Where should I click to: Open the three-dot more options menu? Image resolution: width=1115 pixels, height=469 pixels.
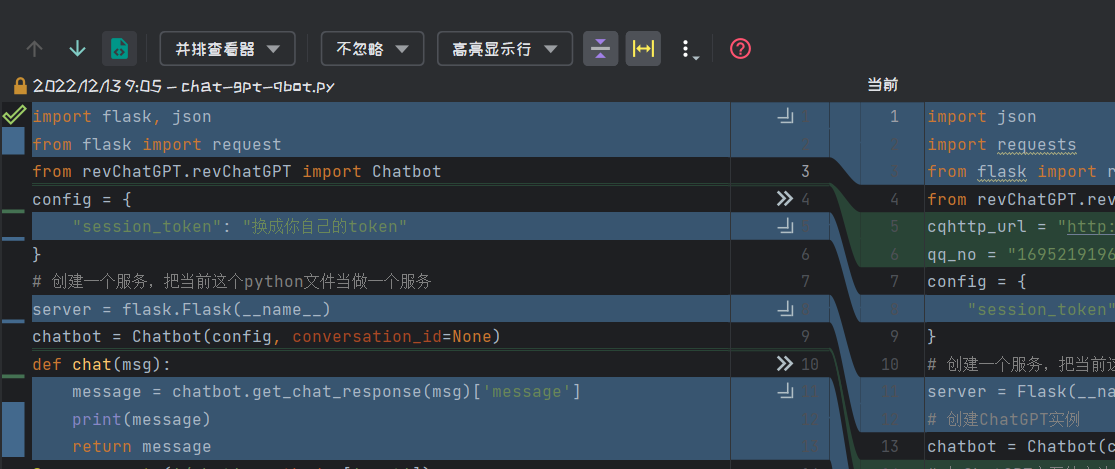click(x=686, y=49)
